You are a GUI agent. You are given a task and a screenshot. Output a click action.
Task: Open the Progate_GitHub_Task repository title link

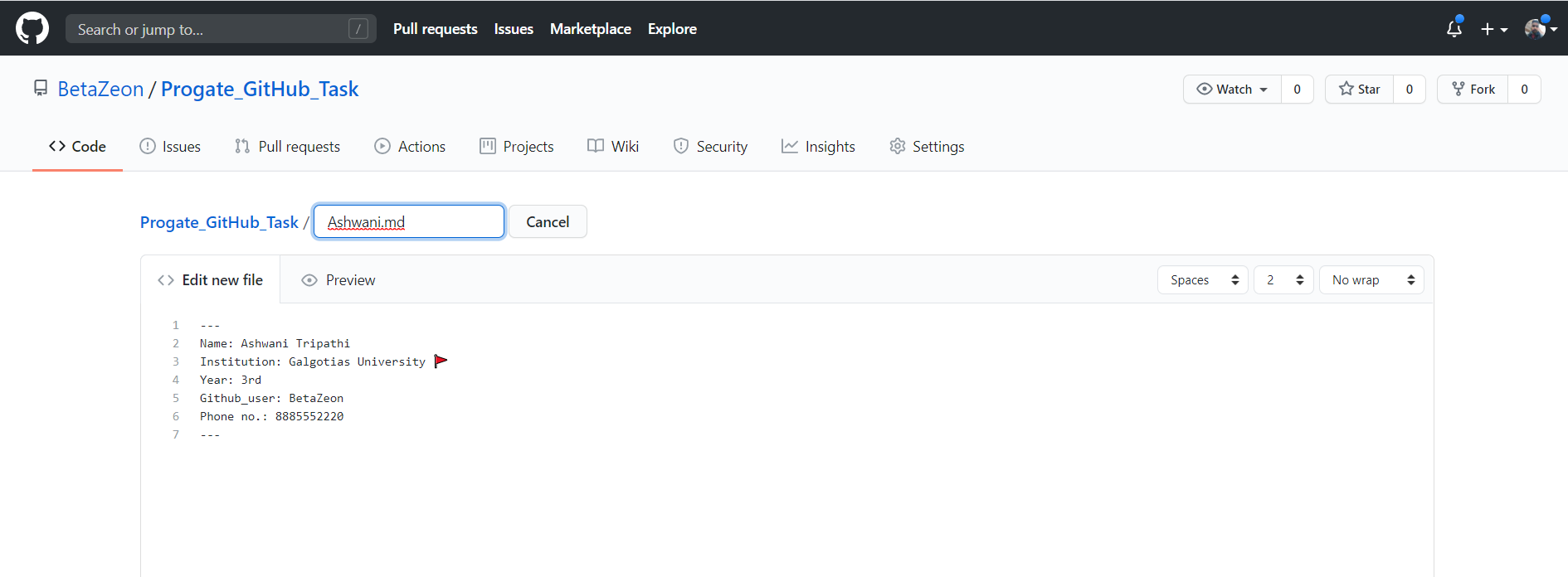pos(260,89)
